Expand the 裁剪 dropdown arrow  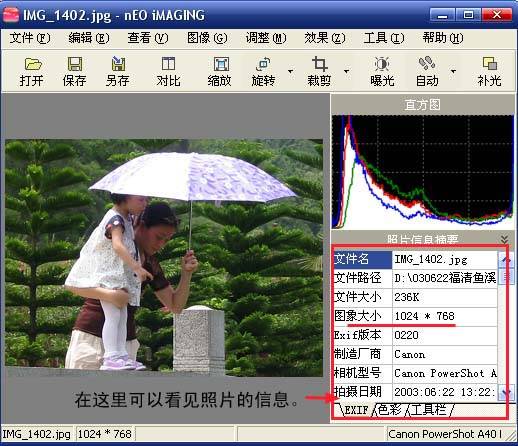pyautogui.click(x=347, y=71)
